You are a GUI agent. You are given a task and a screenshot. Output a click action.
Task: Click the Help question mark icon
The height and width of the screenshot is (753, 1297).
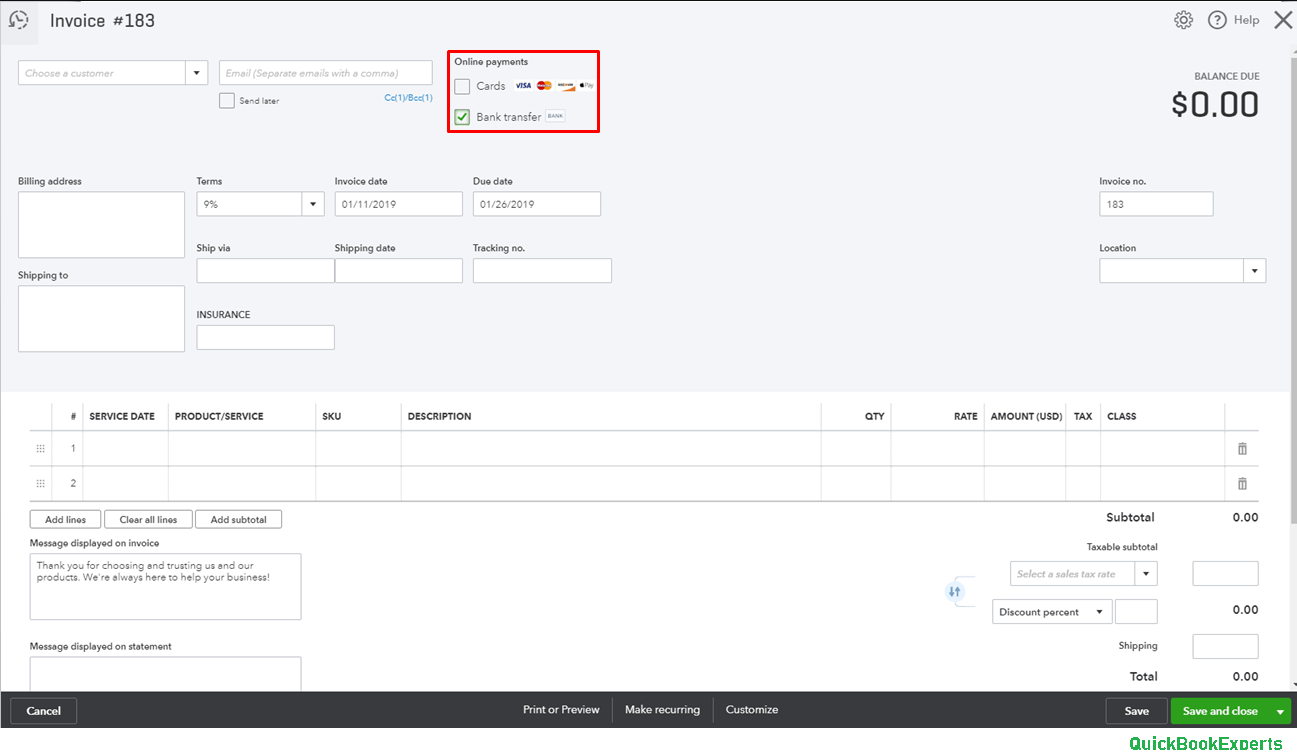(1218, 19)
